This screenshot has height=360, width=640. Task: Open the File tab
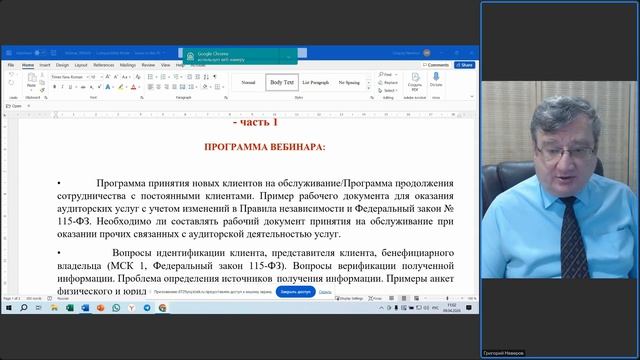tap(11, 65)
